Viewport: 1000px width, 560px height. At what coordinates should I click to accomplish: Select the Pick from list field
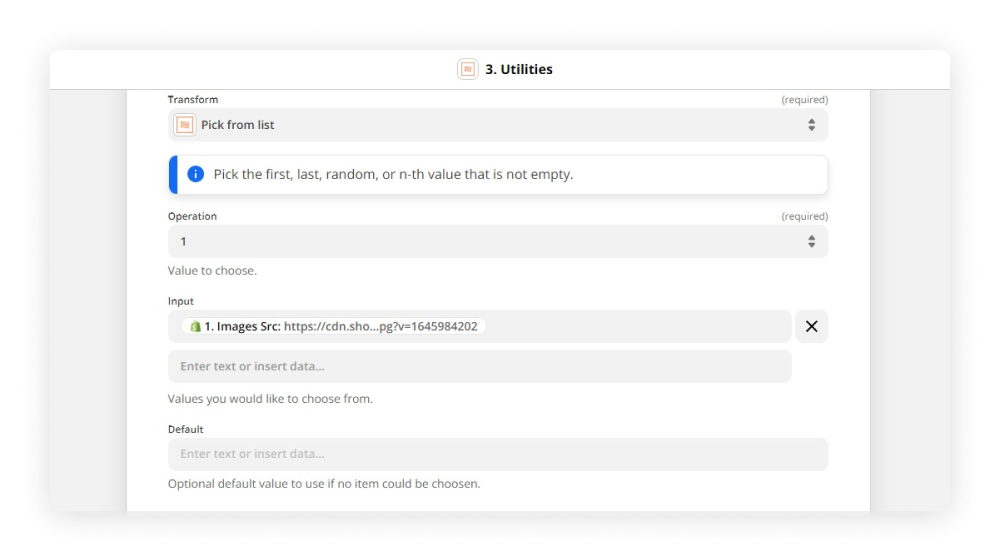pyautogui.click(x=498, y=125)
